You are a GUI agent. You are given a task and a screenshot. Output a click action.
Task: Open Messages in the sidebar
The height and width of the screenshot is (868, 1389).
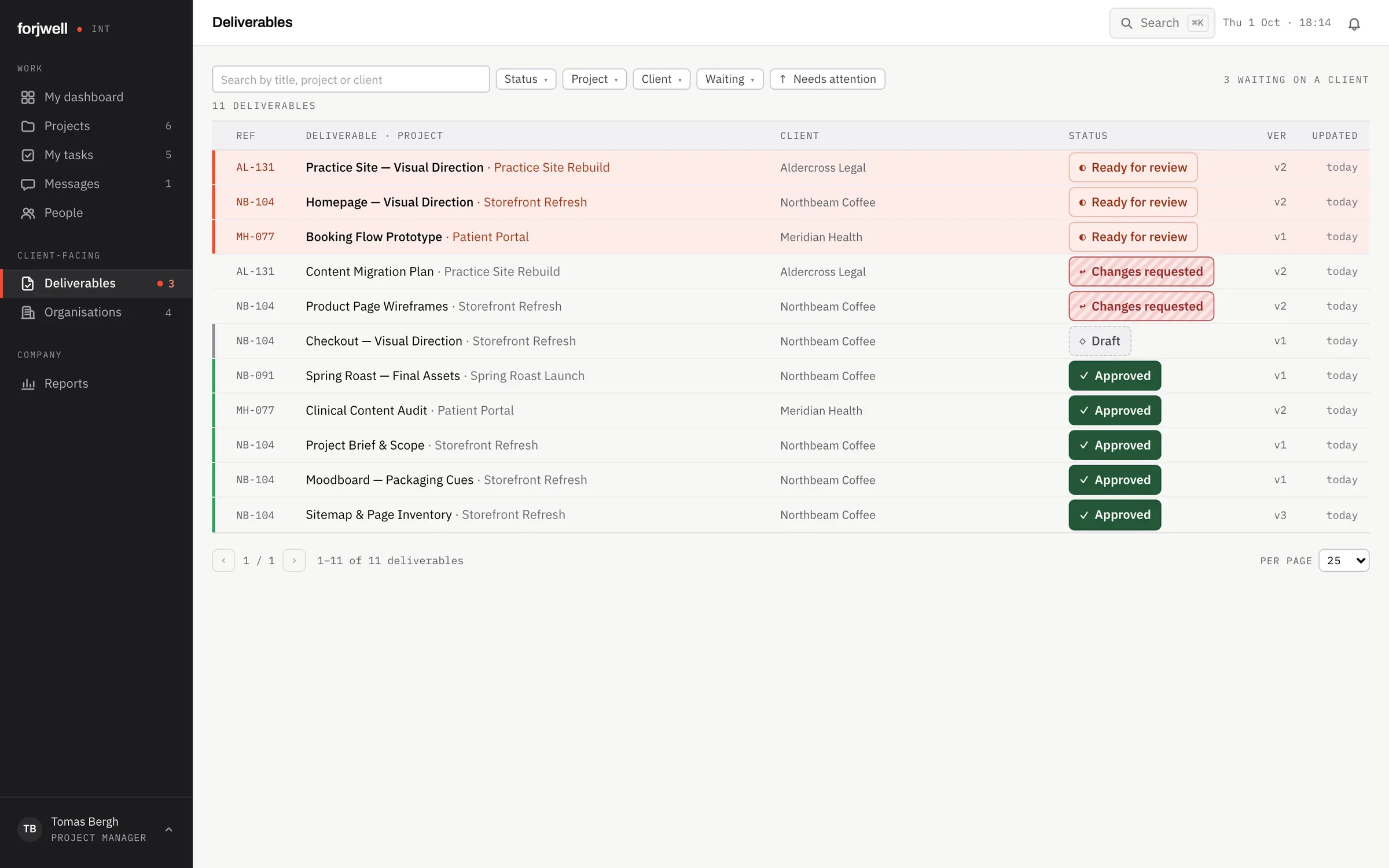96,184
